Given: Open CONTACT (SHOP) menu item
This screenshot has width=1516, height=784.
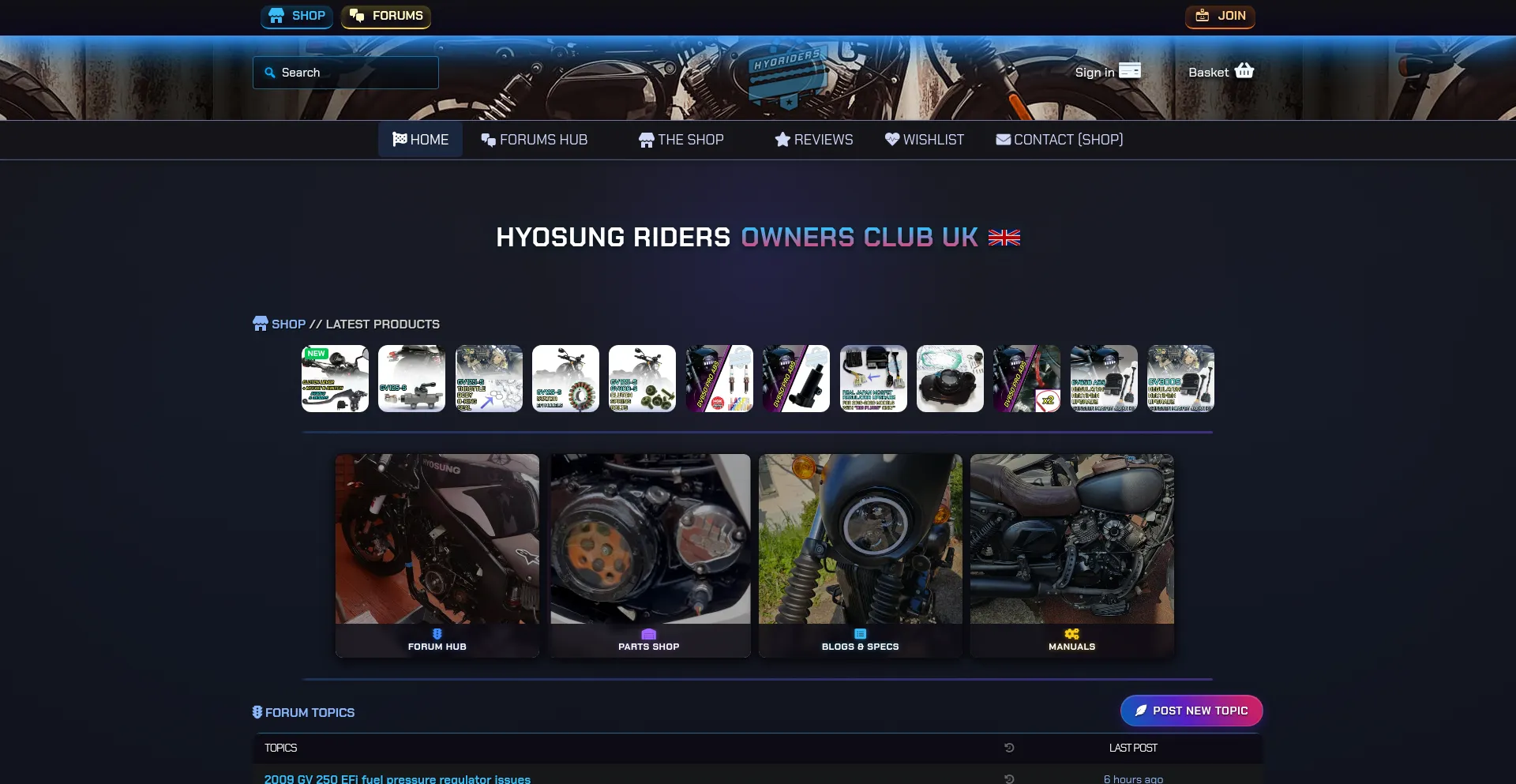Looking at the screenshot, I should click(1060, 140).
